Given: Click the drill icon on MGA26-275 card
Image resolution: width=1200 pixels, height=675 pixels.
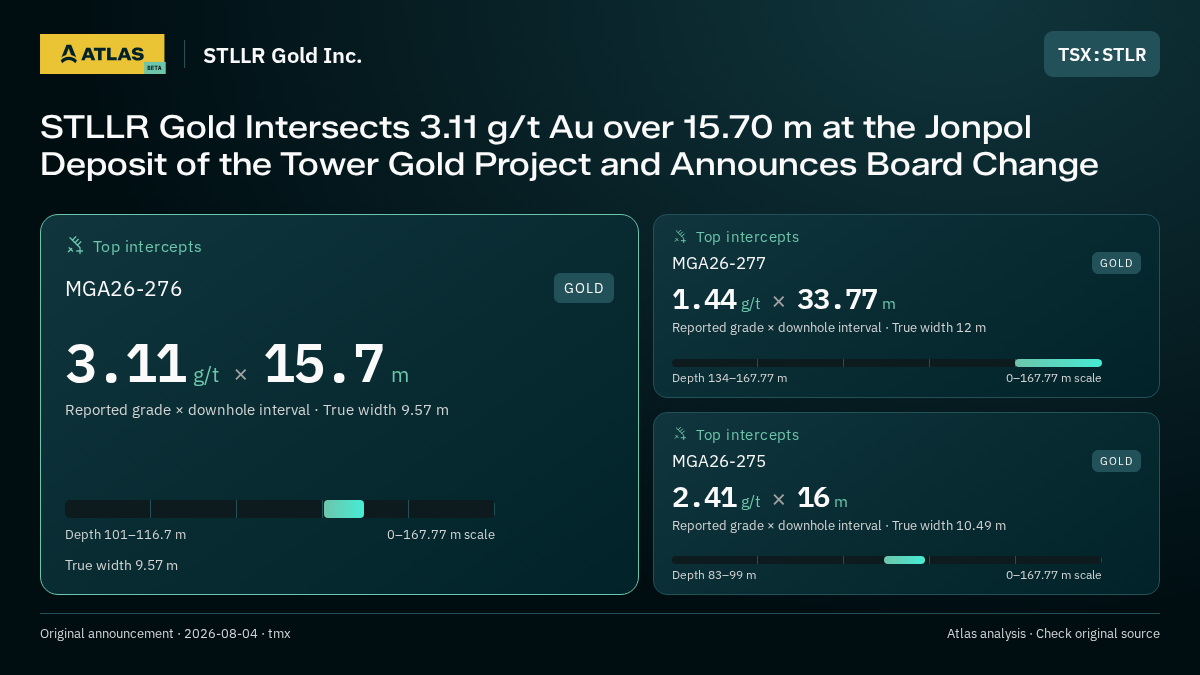Looking at the screenshot, I should pyautogui.click(x=680, y=434).
